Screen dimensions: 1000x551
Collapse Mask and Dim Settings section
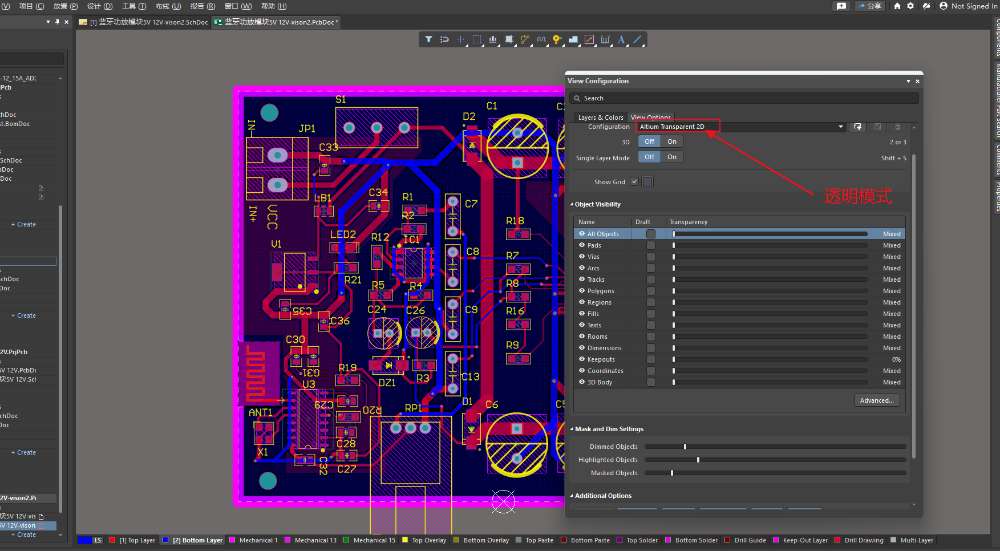coord(571,429)
